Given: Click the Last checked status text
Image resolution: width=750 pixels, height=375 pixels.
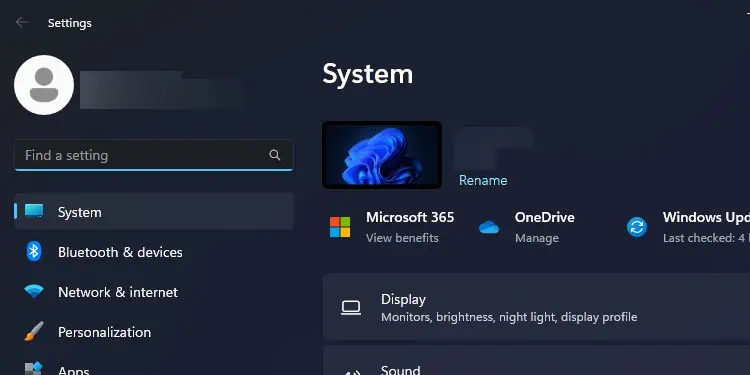Looking at the screenshot, I should 706,238.
